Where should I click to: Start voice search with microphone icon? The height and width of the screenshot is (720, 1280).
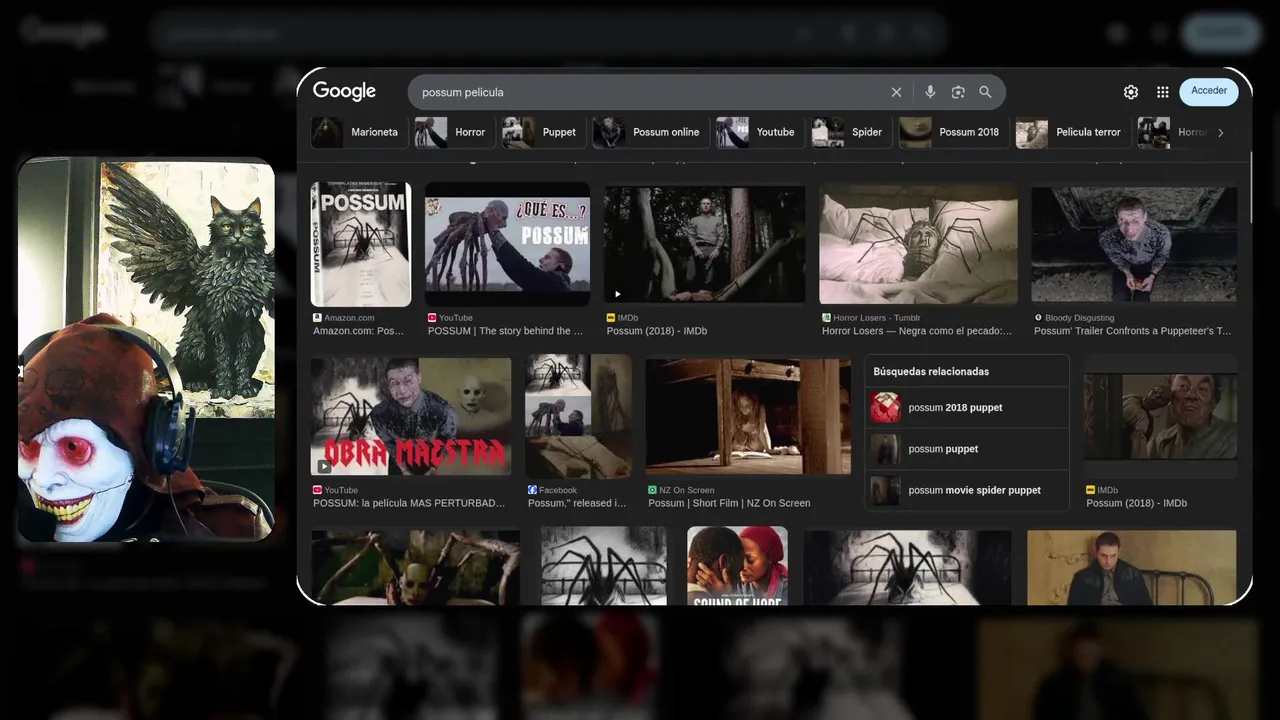point(930,92)
